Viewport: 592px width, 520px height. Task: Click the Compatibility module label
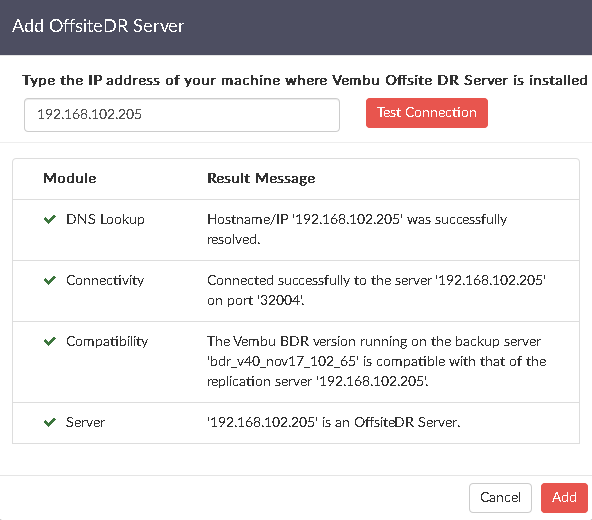point(107,342)
